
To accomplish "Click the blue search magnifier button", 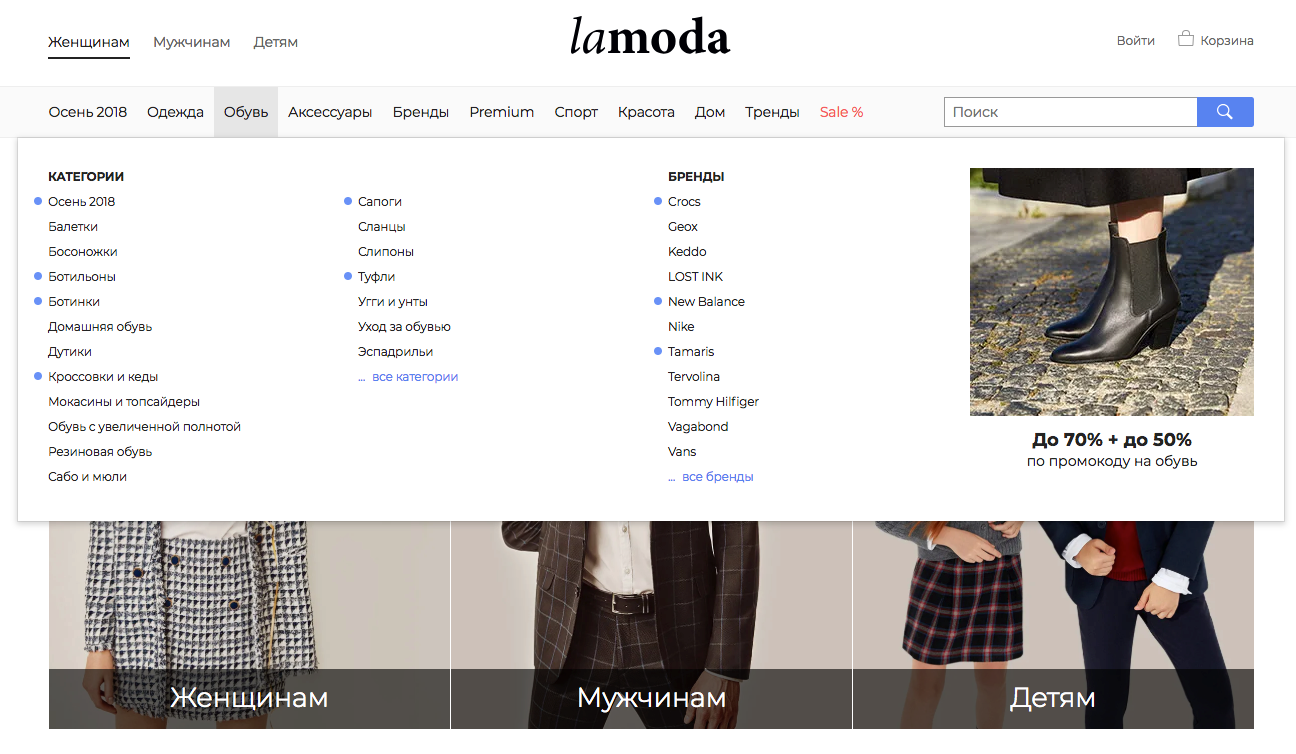I will click(1225, 112).
